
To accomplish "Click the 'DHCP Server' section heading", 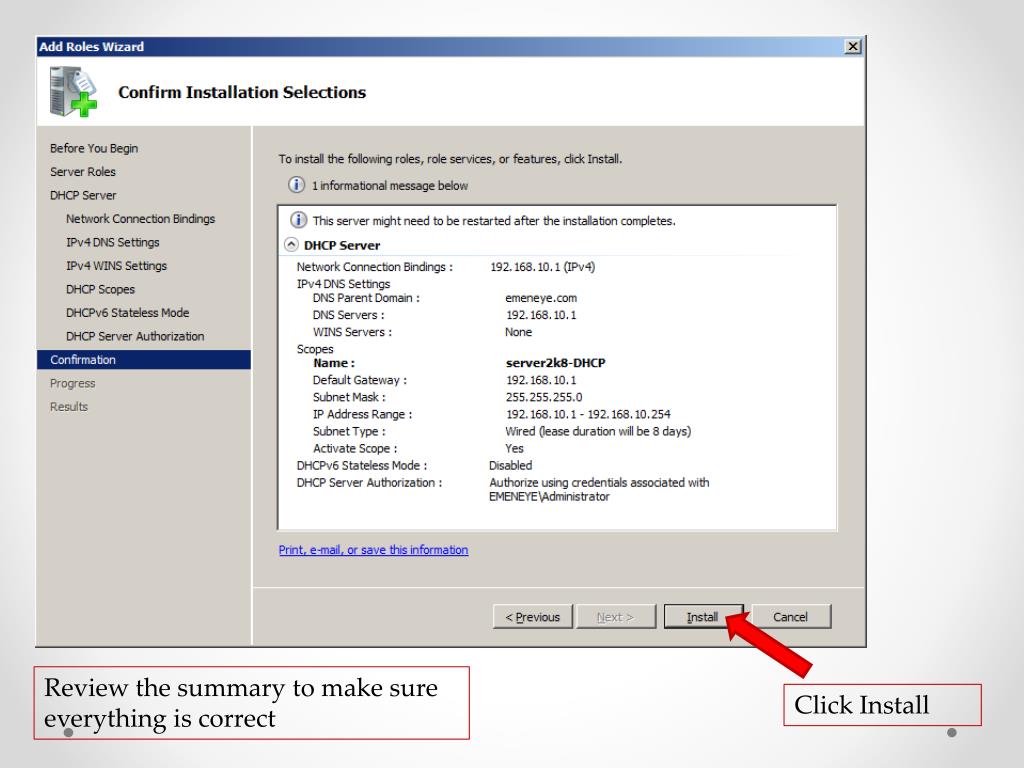I will [x=342, y=246].
